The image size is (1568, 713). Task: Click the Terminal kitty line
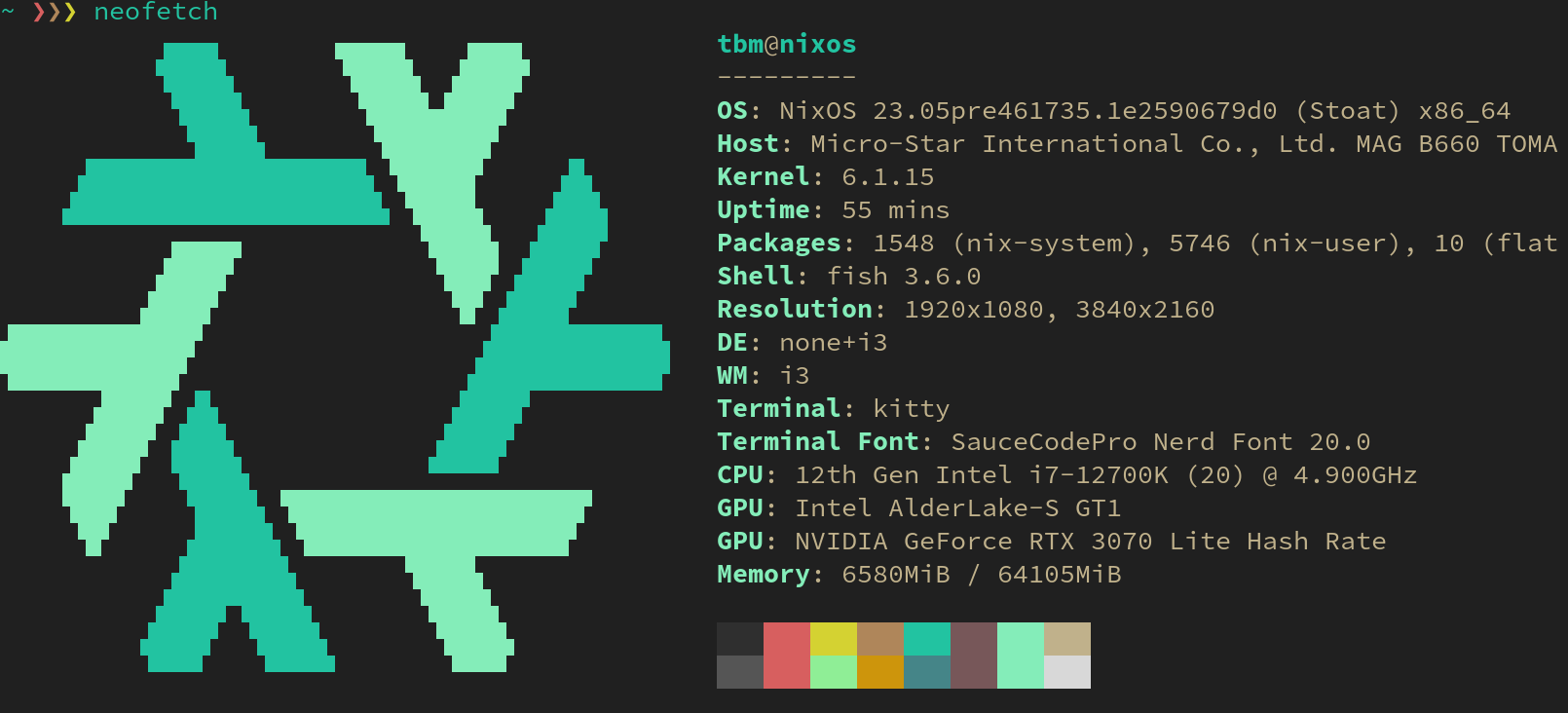[x=834, y=409]
